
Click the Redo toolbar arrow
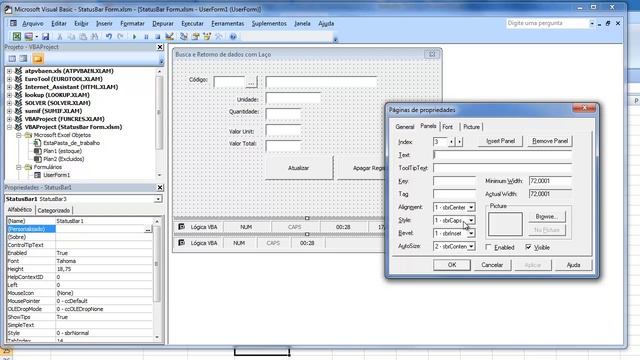coord(120,37)
